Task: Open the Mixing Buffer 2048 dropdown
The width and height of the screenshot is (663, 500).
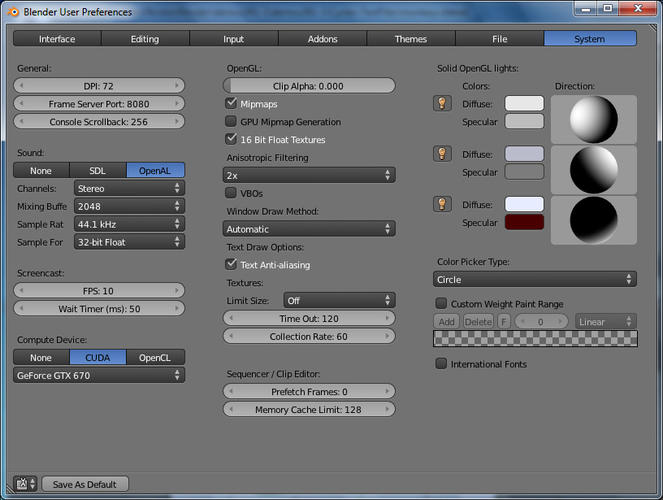Action: coord(129,206)
